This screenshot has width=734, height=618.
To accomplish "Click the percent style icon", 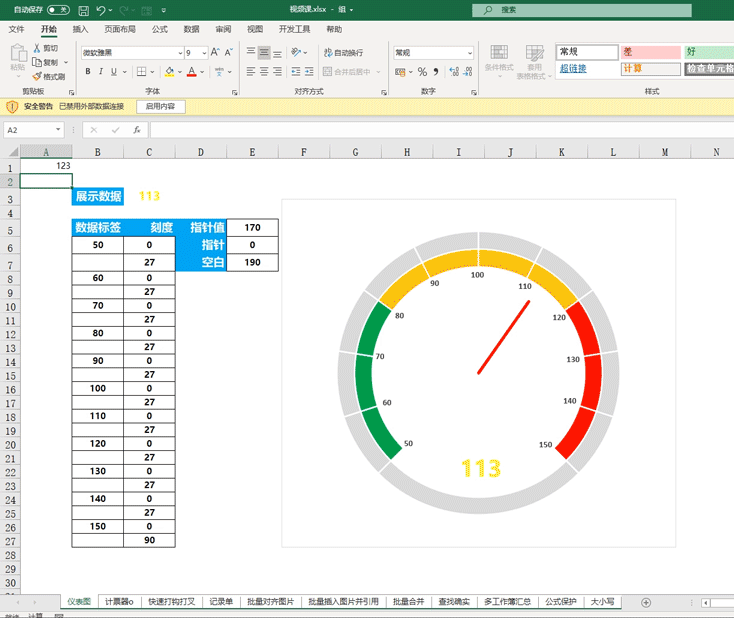I will point(422,72).
